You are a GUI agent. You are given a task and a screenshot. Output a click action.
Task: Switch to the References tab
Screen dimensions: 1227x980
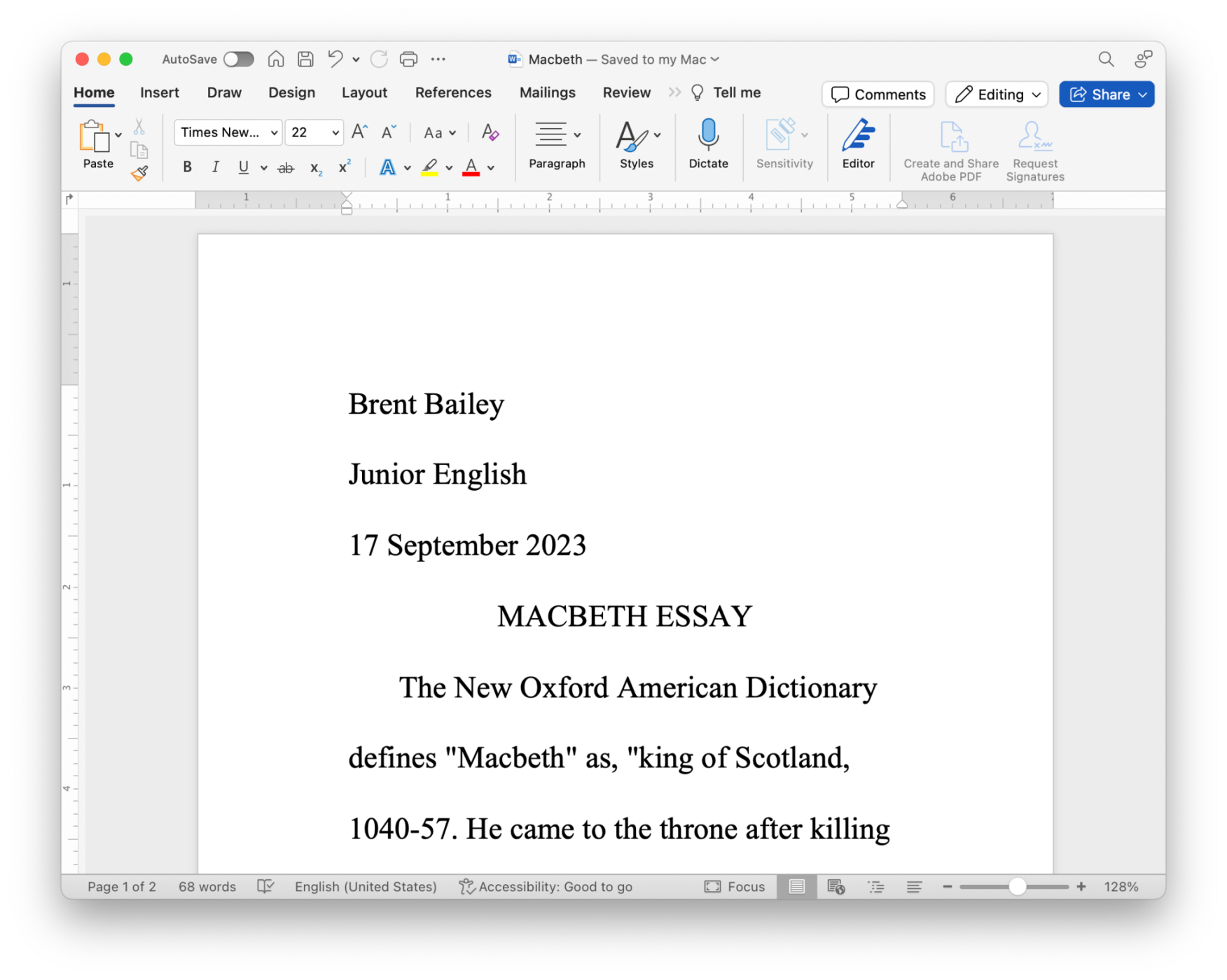point(453,92)
